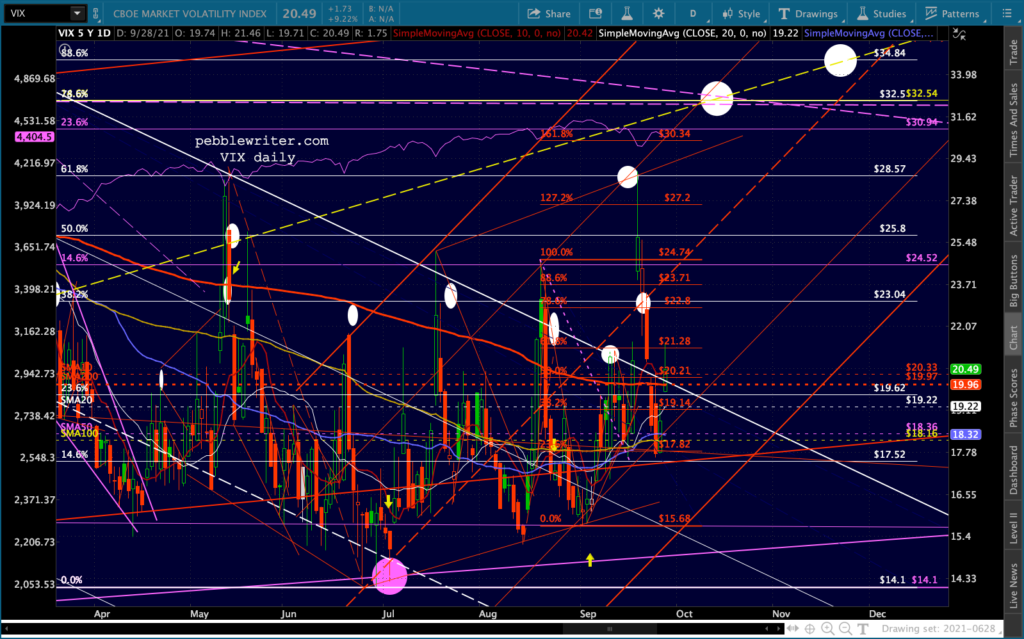Click the VIX symbol input field

(37, 13)
